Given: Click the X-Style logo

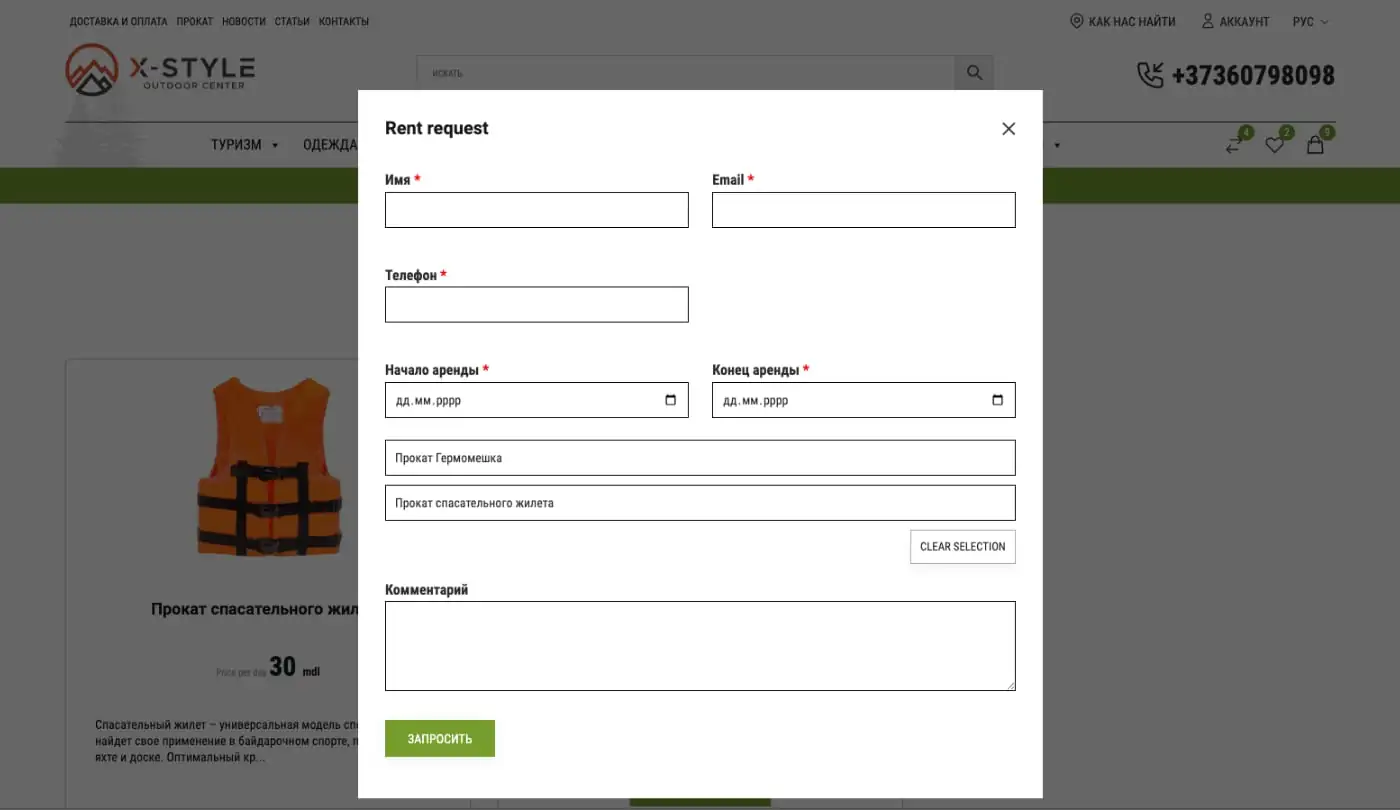Looking at the screenshot, I should tap(160, 70).
